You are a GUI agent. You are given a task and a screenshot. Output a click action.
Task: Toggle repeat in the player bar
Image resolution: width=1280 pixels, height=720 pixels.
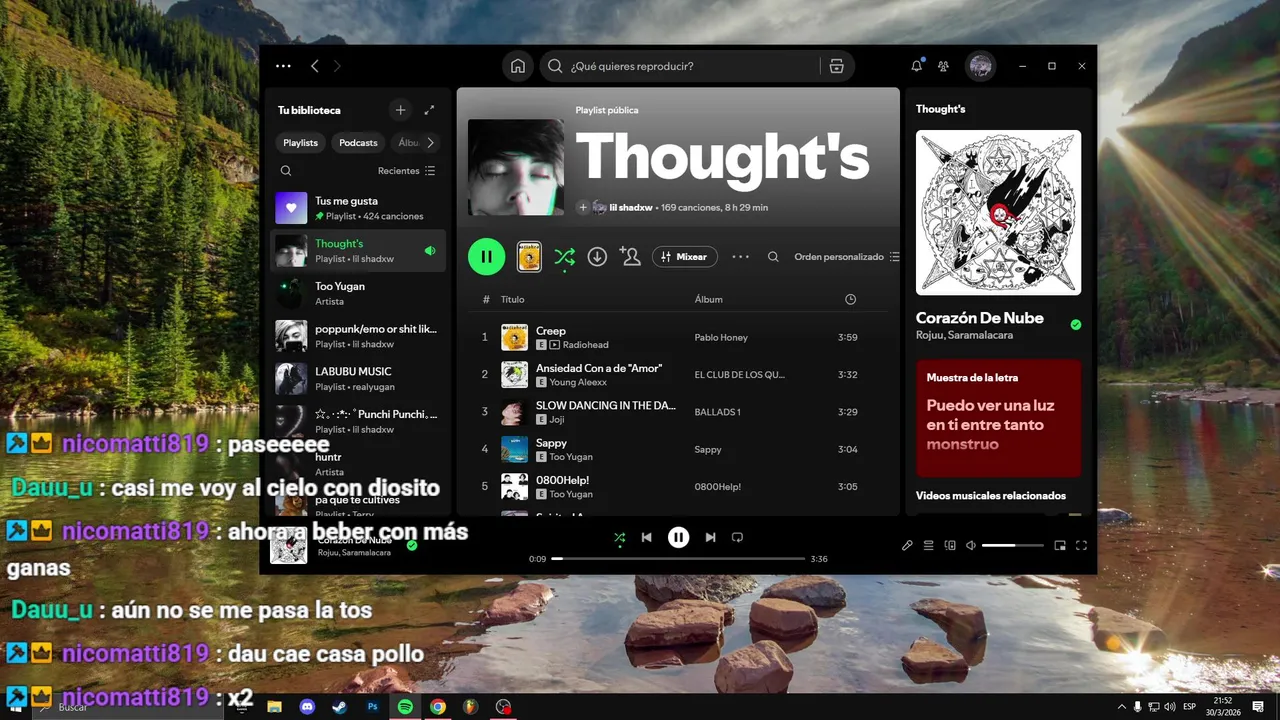point(737,537)
